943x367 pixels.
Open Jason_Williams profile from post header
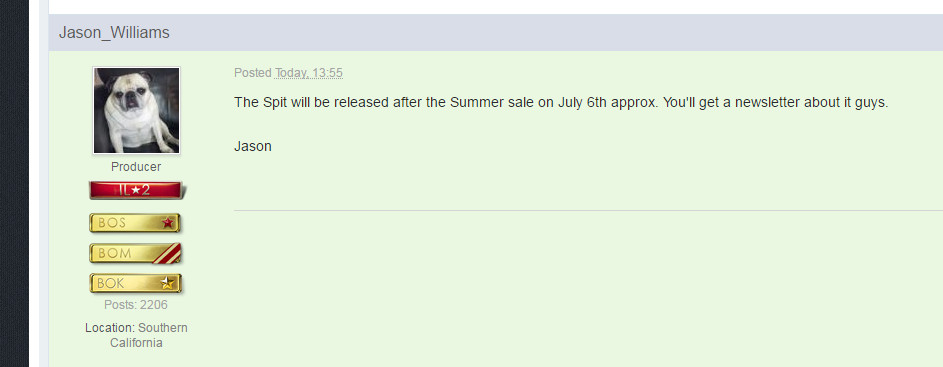pos(114,32)
